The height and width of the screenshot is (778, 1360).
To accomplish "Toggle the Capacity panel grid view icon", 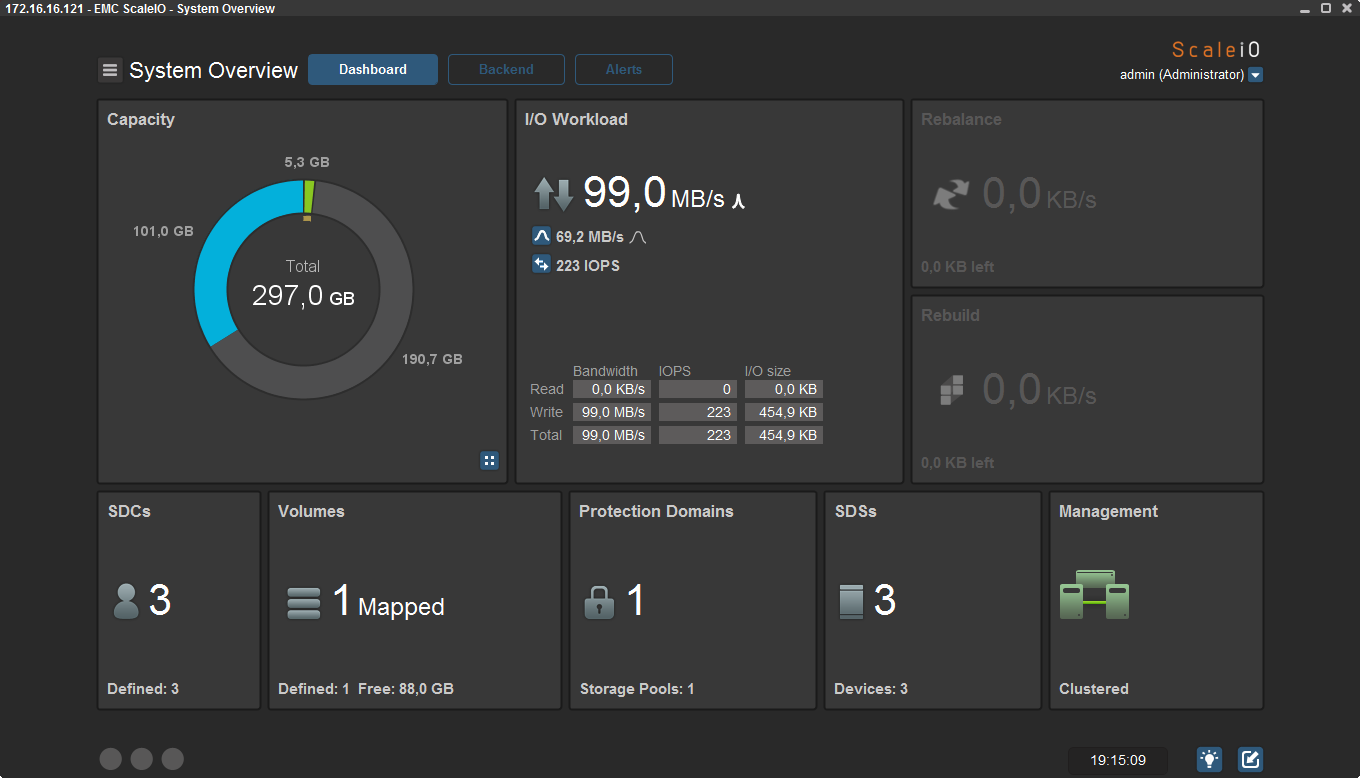I will [x=489, y=460].
